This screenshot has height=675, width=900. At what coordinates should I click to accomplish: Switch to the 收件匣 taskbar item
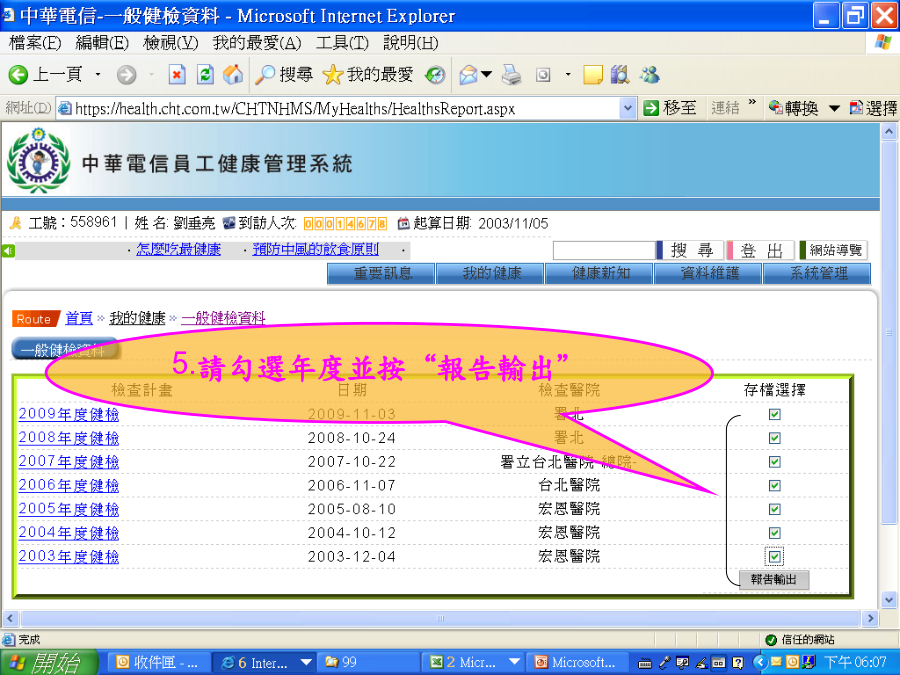(x=157, y=662)
